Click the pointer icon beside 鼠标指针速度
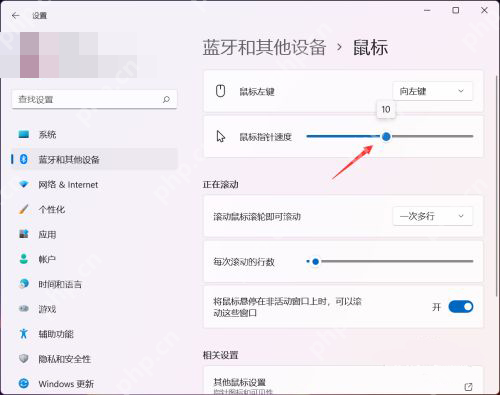This screenshot has height=395, width=500. click(221, 136)
